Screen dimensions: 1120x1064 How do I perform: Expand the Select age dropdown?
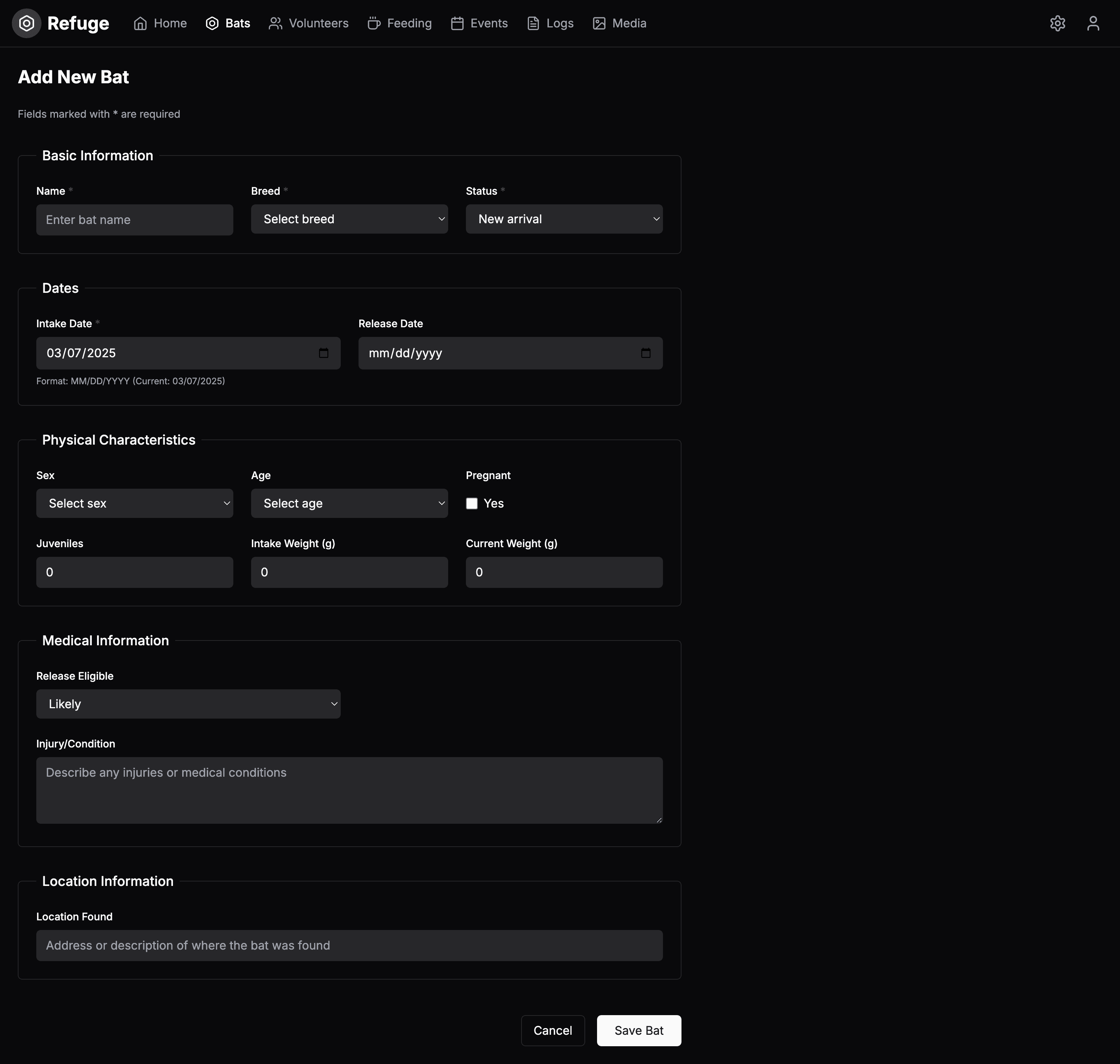click(x=349, y=503)
